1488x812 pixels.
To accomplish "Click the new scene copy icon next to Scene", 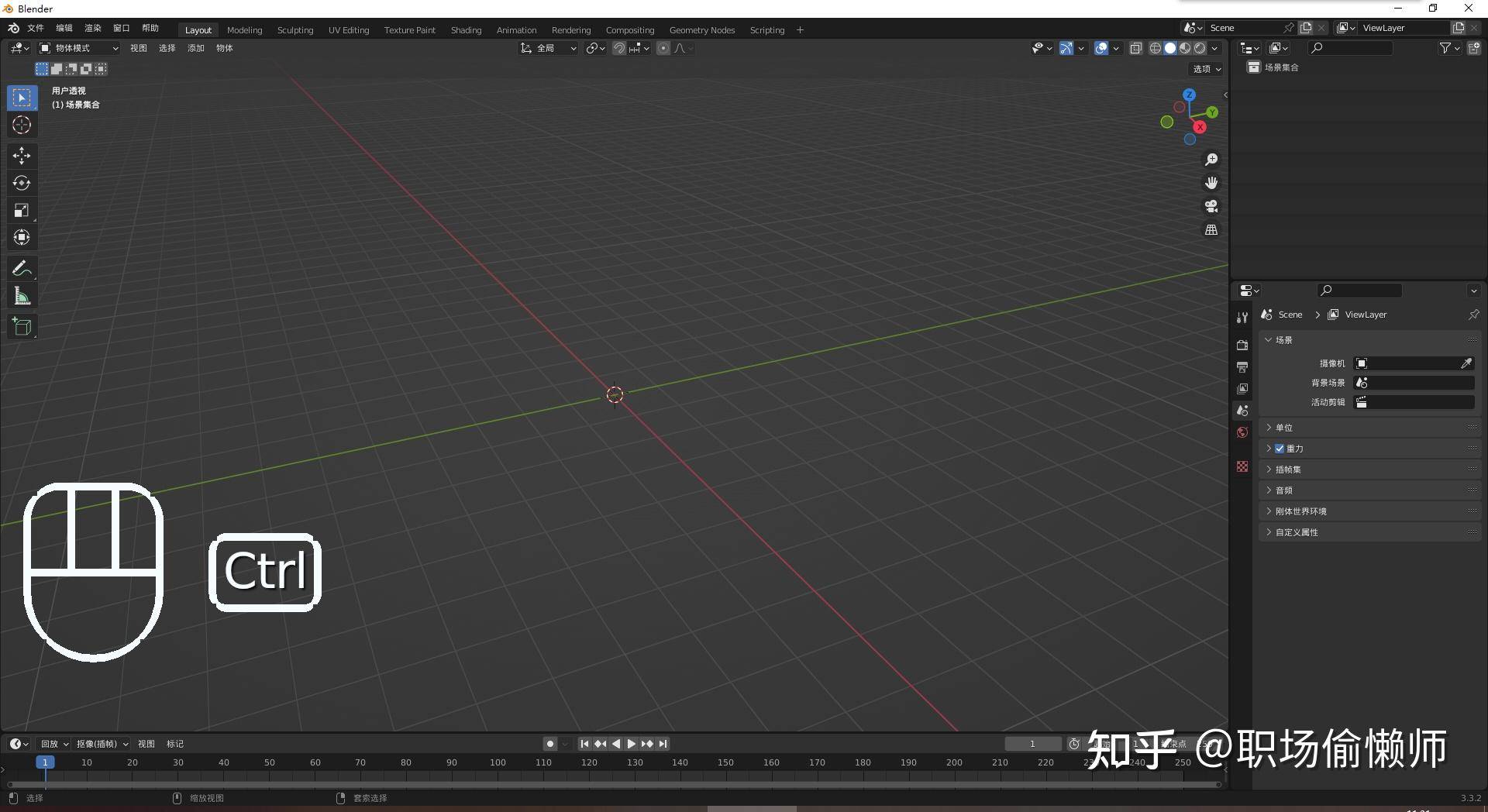I will pos(1306,28).
